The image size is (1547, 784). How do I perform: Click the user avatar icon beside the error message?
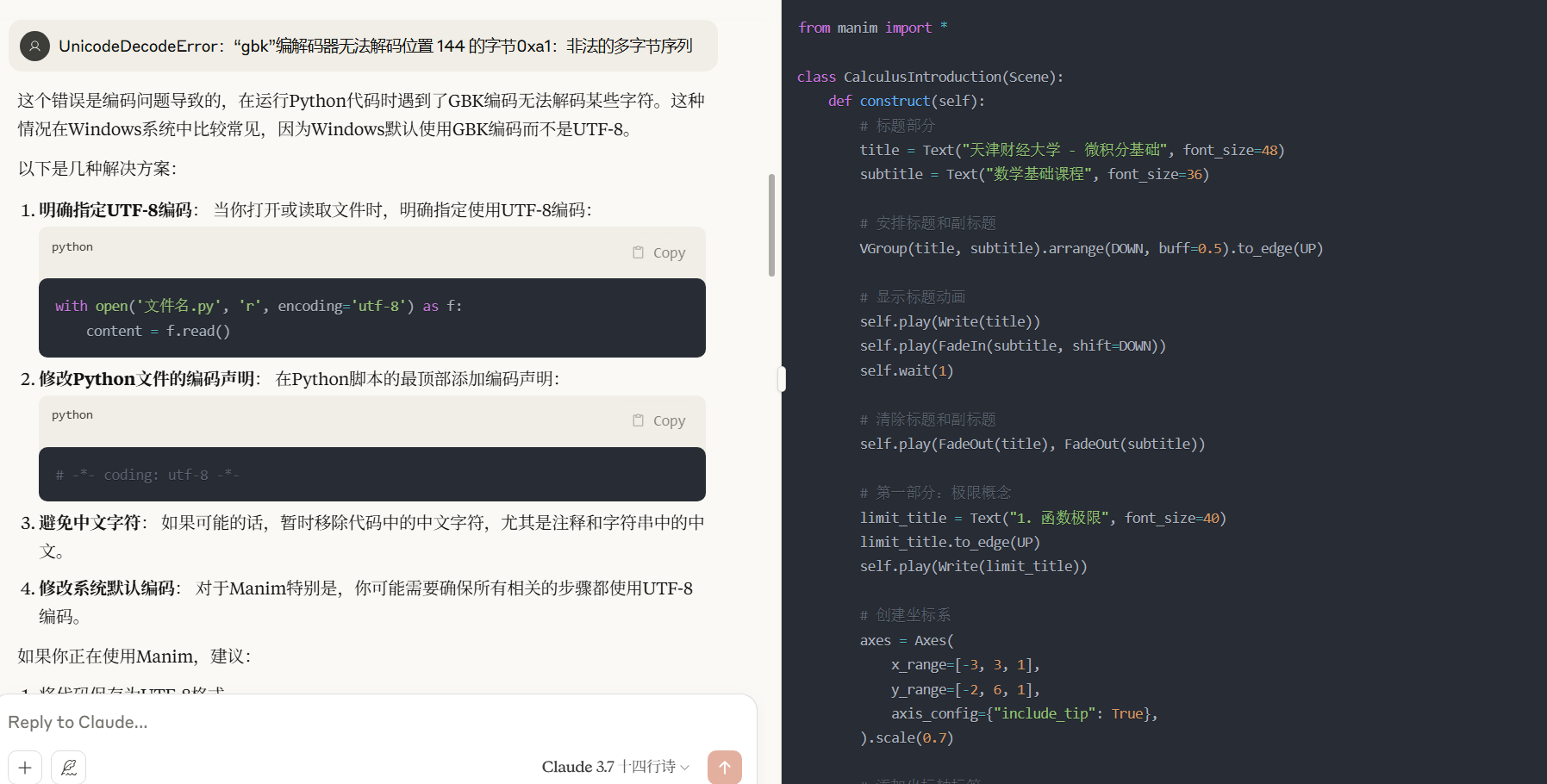(34, 46)
